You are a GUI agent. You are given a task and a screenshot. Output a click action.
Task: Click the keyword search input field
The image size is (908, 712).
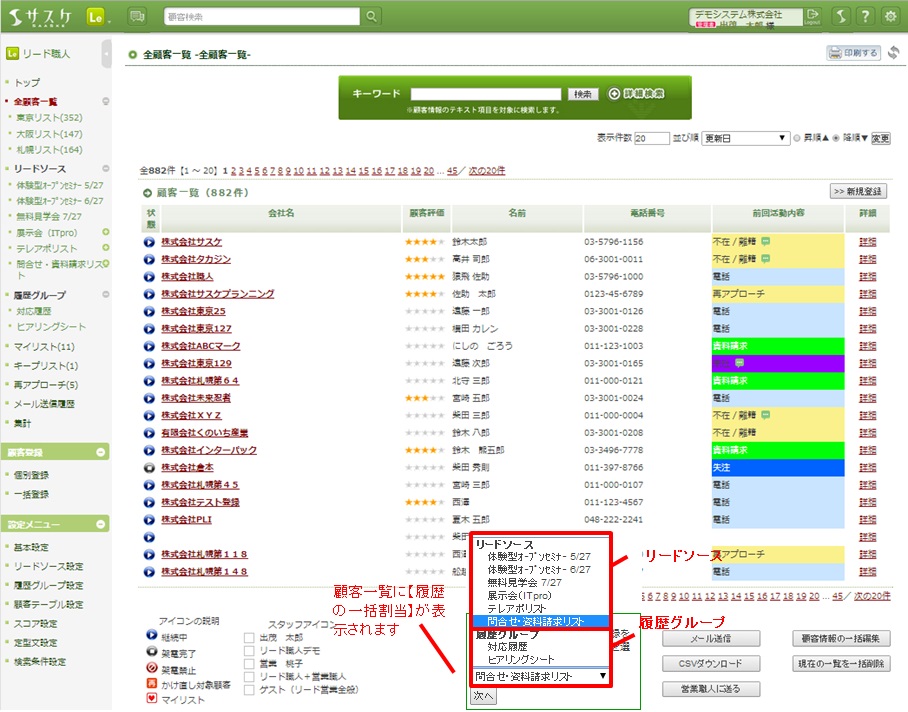[486, 94]
